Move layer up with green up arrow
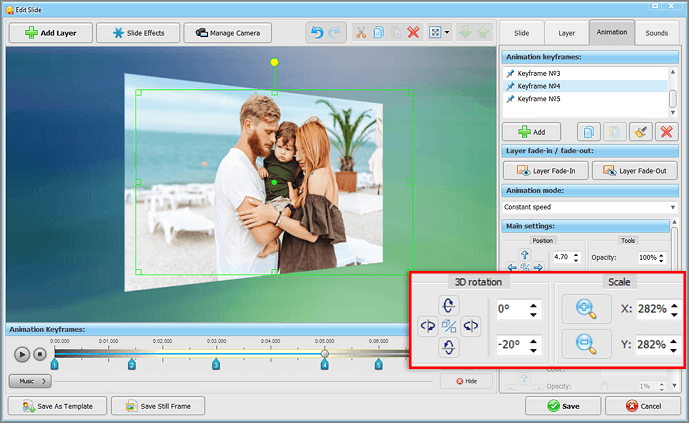This screenshot has width=689, height=423. pos(483,33)
